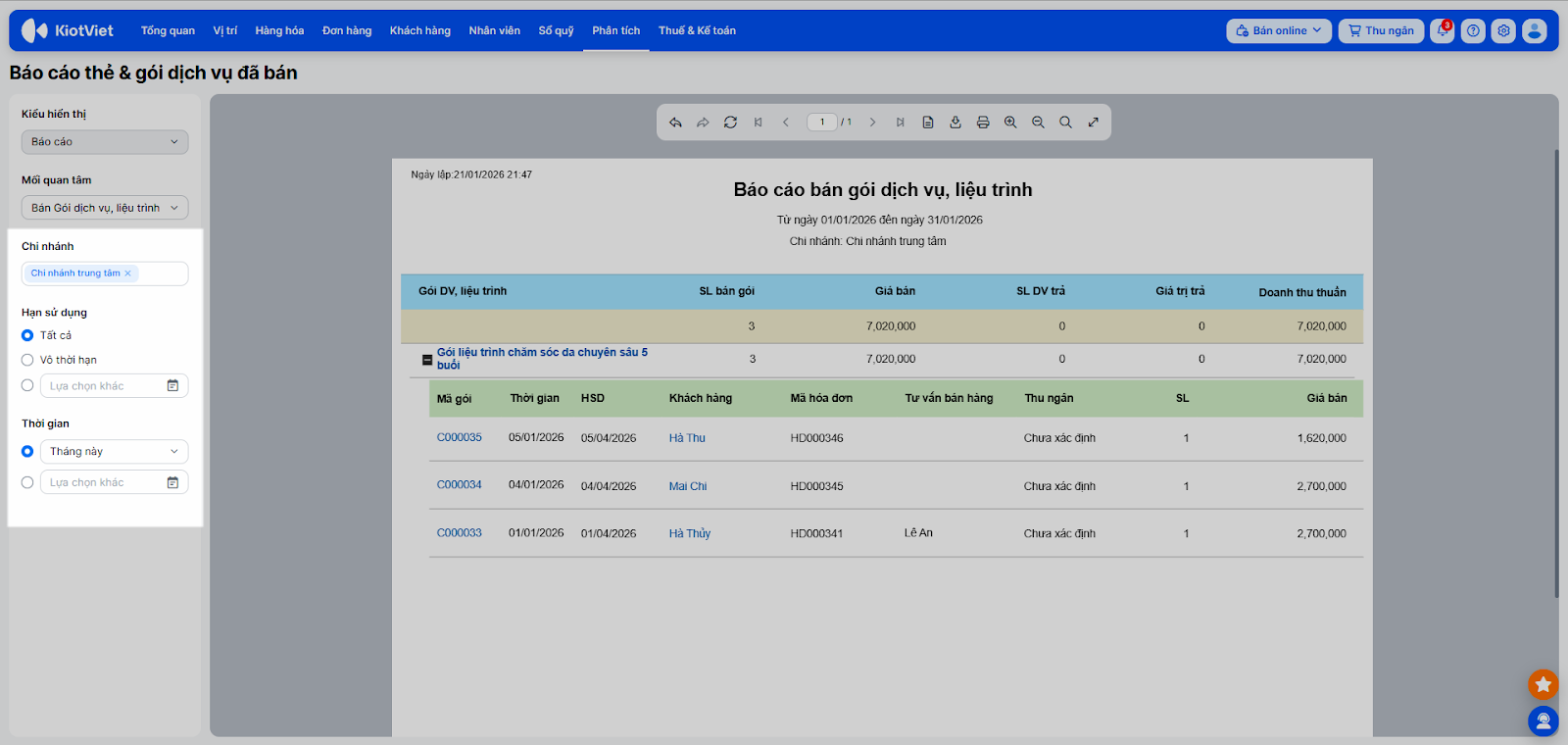
Task: Select the 'Tất cả' expiry option
Action: (x=27, y=335)
